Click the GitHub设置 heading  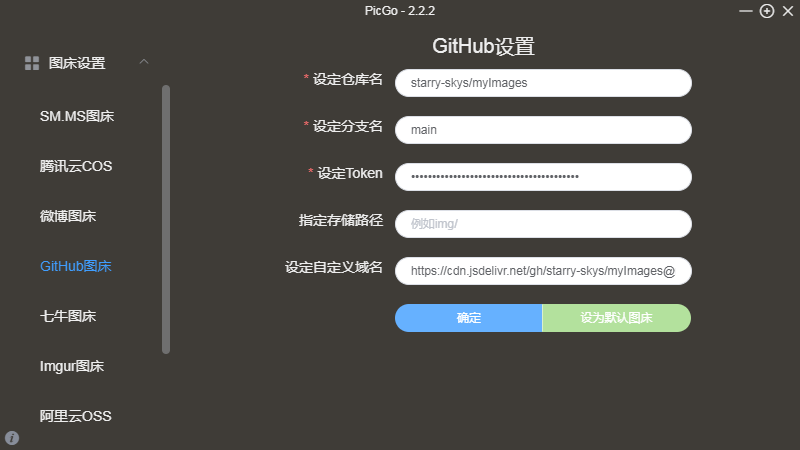[x=483, y=46]
